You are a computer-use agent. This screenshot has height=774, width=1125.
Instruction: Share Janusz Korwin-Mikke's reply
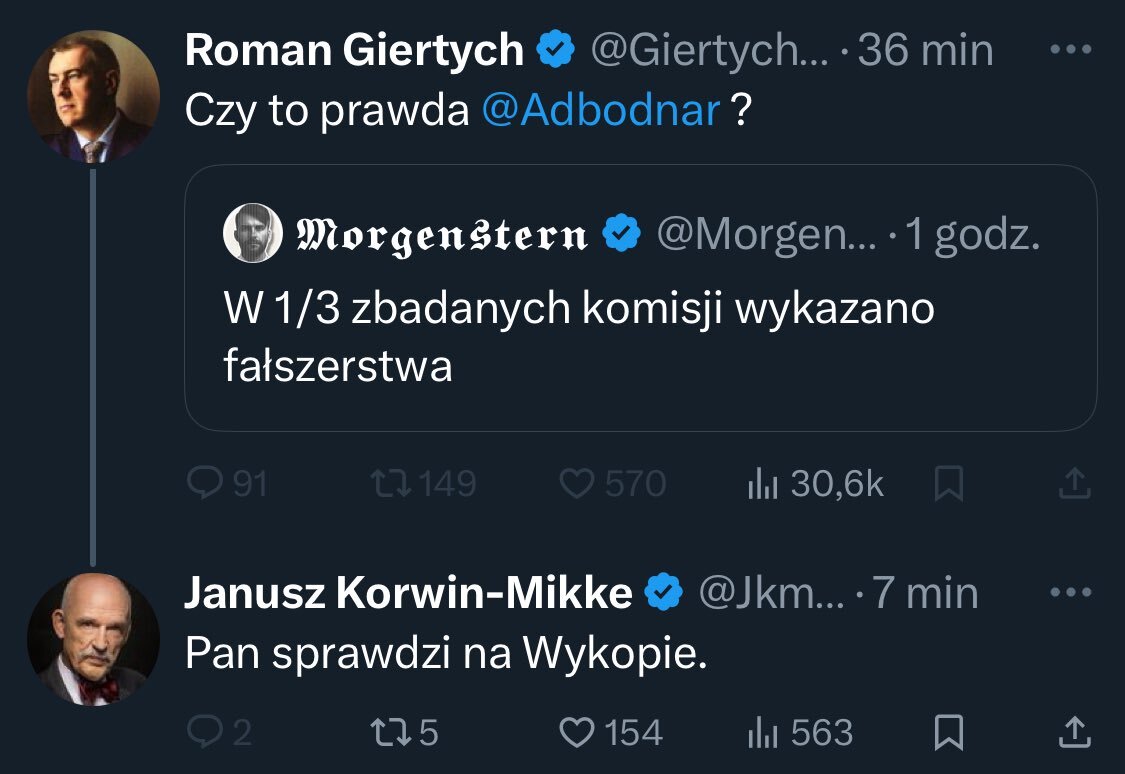[x=1073, y=735]
